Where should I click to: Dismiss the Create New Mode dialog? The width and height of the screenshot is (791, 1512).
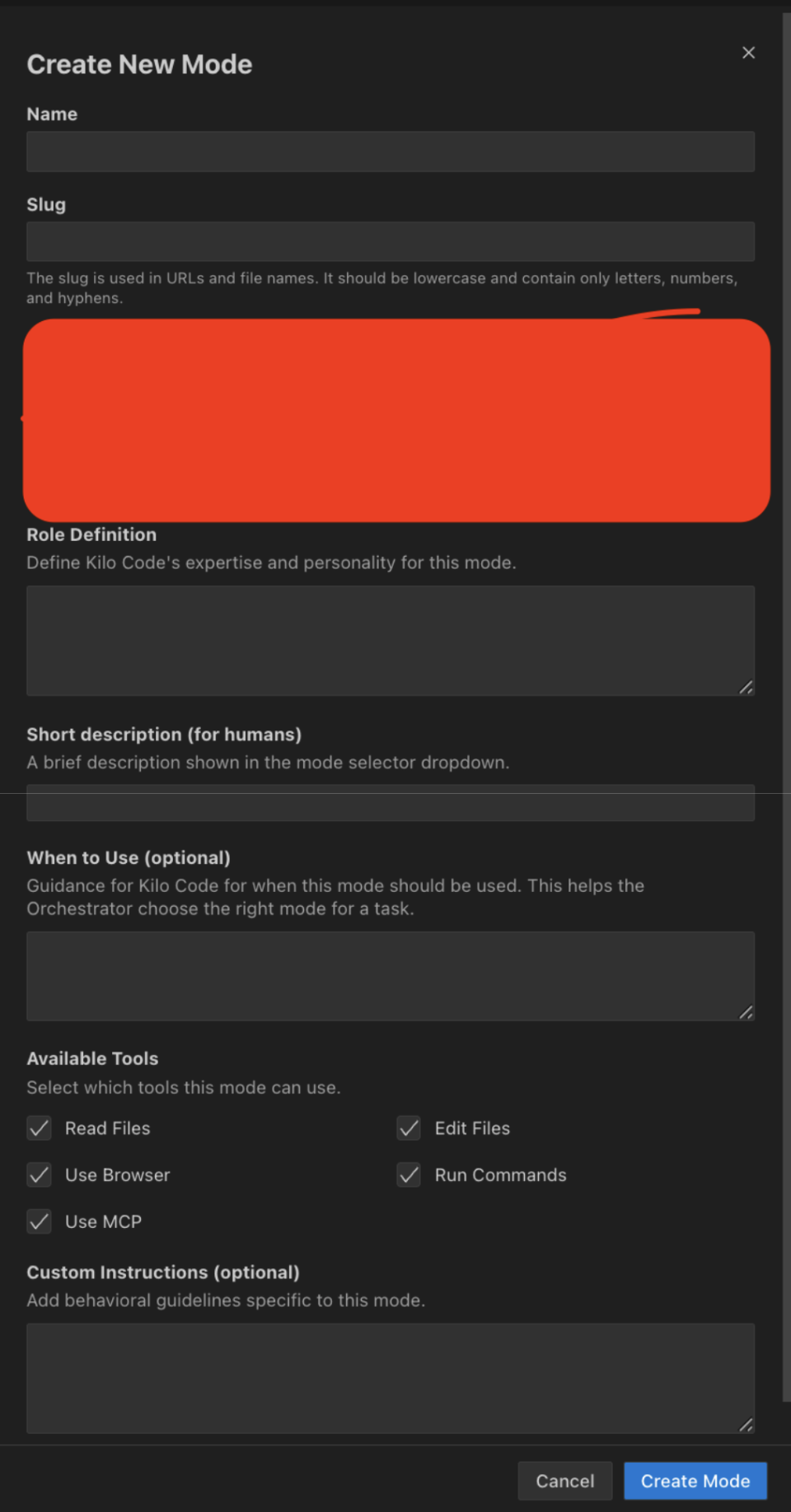tap(747, 52)
